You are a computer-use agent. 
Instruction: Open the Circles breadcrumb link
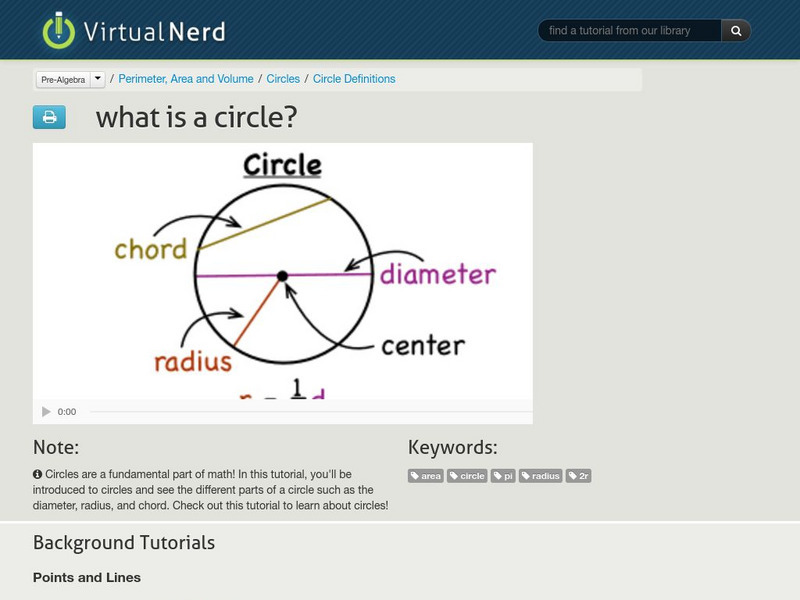pyautogui.click(x=283, y=79)
